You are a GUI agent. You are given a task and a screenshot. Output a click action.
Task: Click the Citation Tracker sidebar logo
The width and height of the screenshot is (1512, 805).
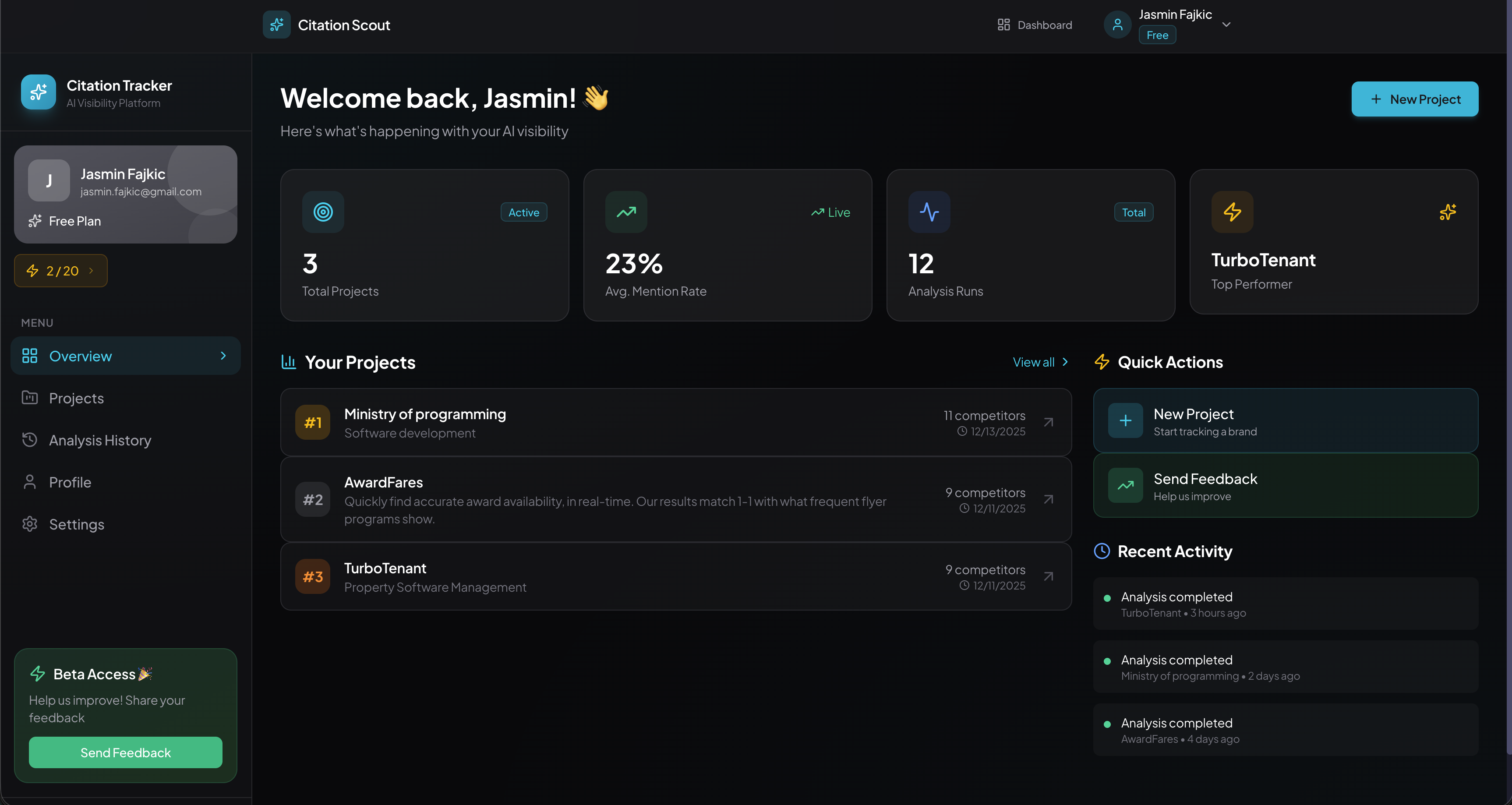(x=39, y=92)
